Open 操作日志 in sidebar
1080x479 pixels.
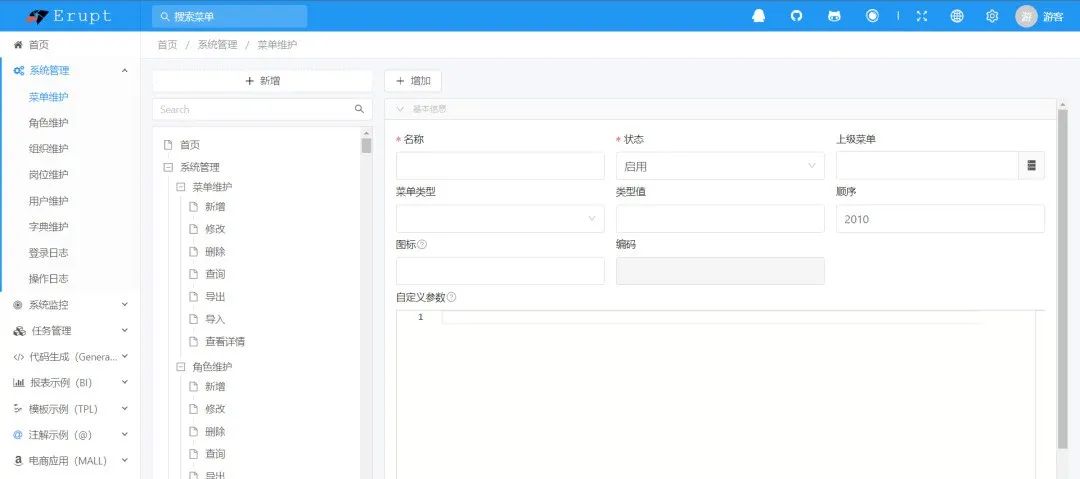click(48, 278)
